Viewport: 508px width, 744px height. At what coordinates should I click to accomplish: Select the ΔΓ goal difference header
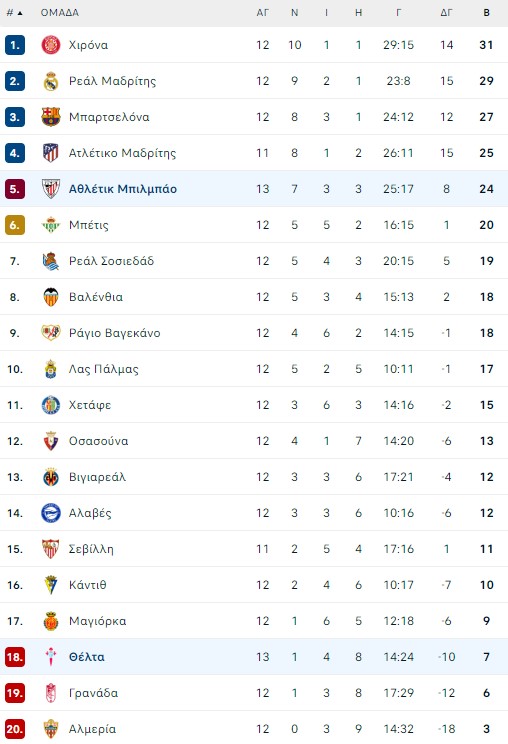tap(446, 13)
